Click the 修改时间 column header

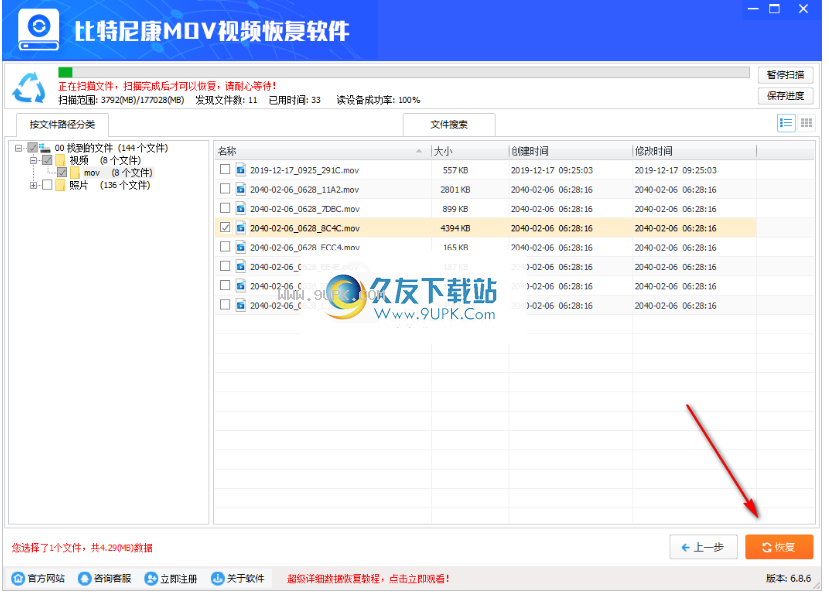click(x=694, y=151)
